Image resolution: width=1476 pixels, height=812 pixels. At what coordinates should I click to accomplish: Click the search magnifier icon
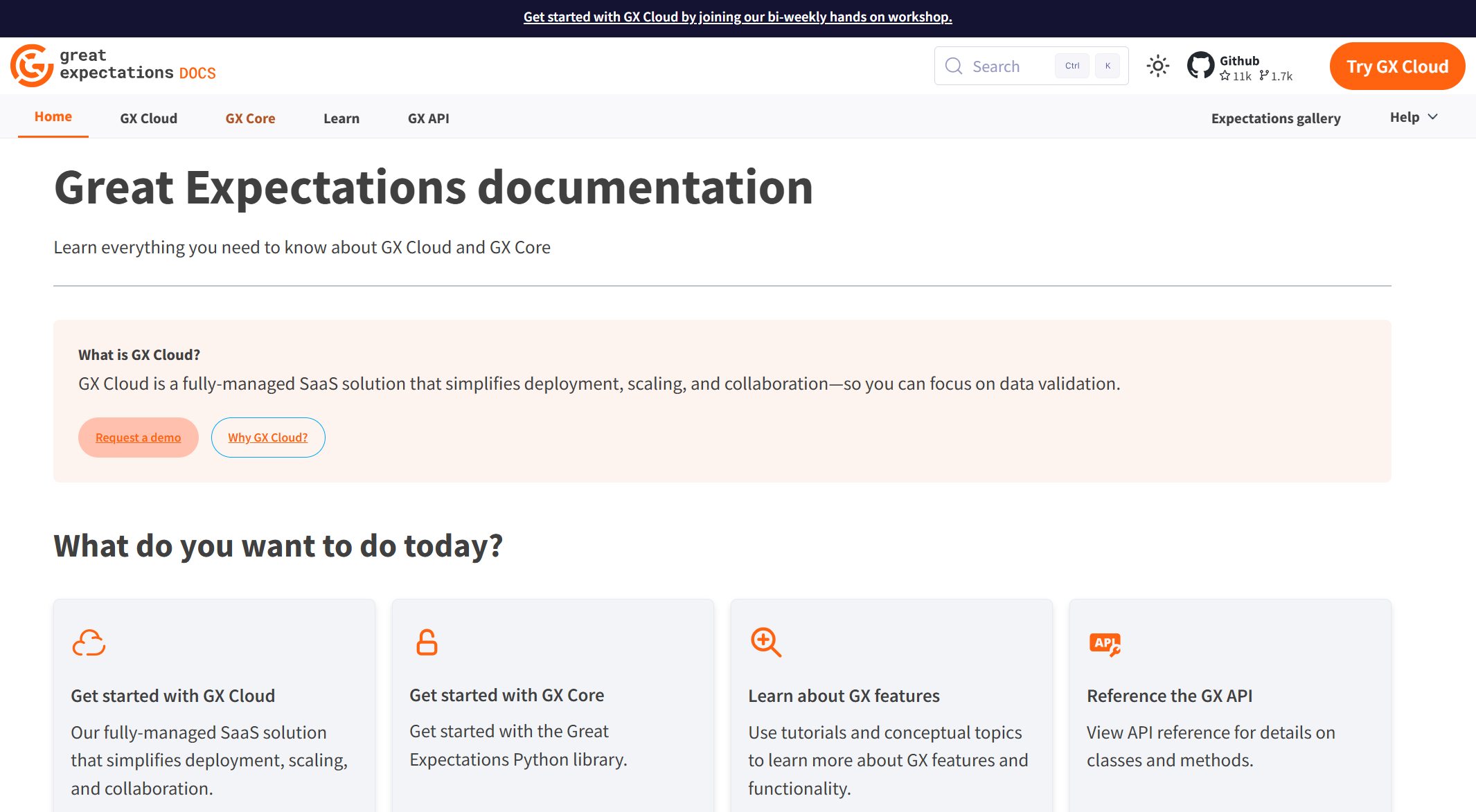(x=954, y=66)
